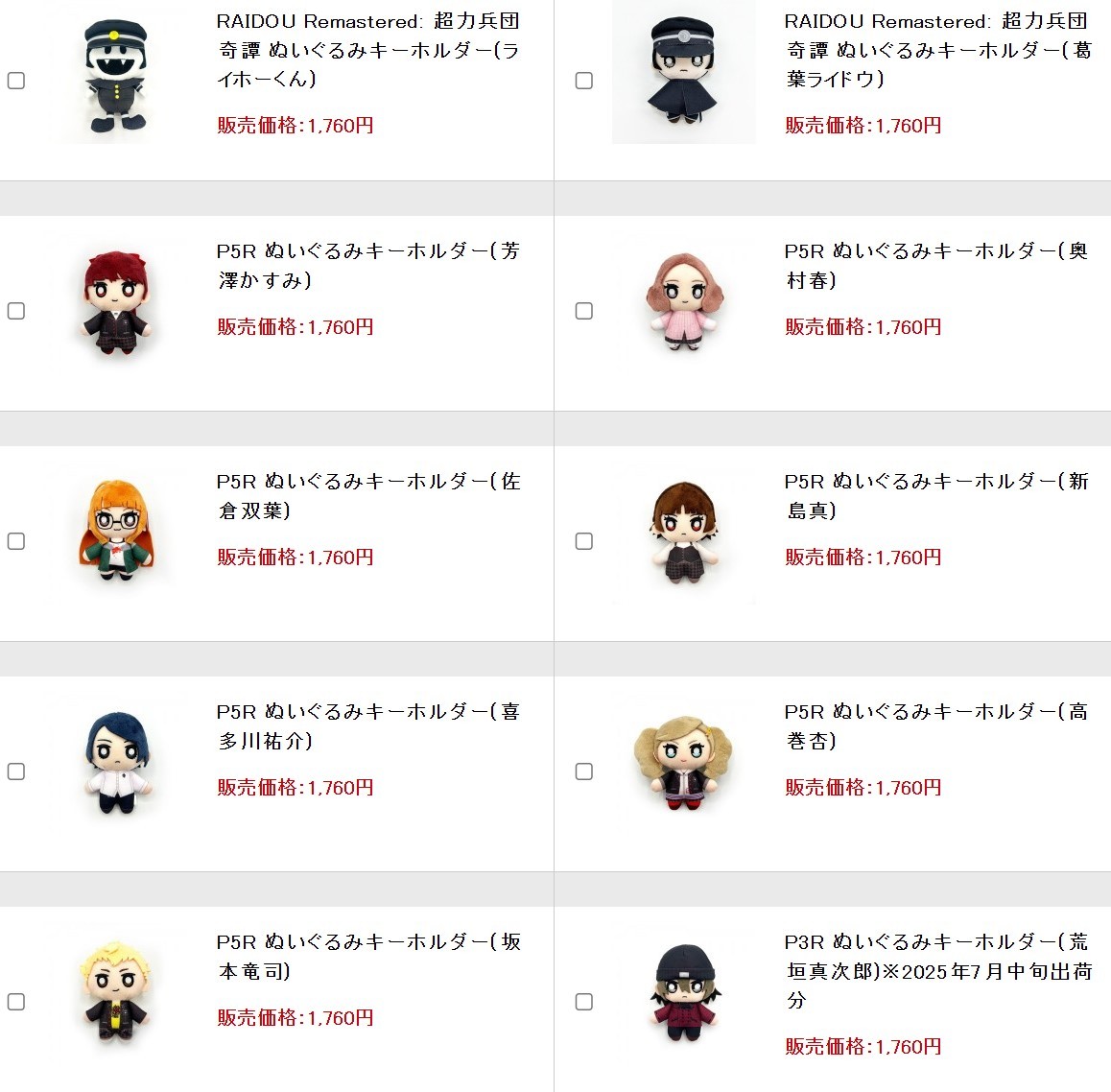Select the 高巻杏 checkbox
The image size is (1111, 1092).
(x=584, y=772)
